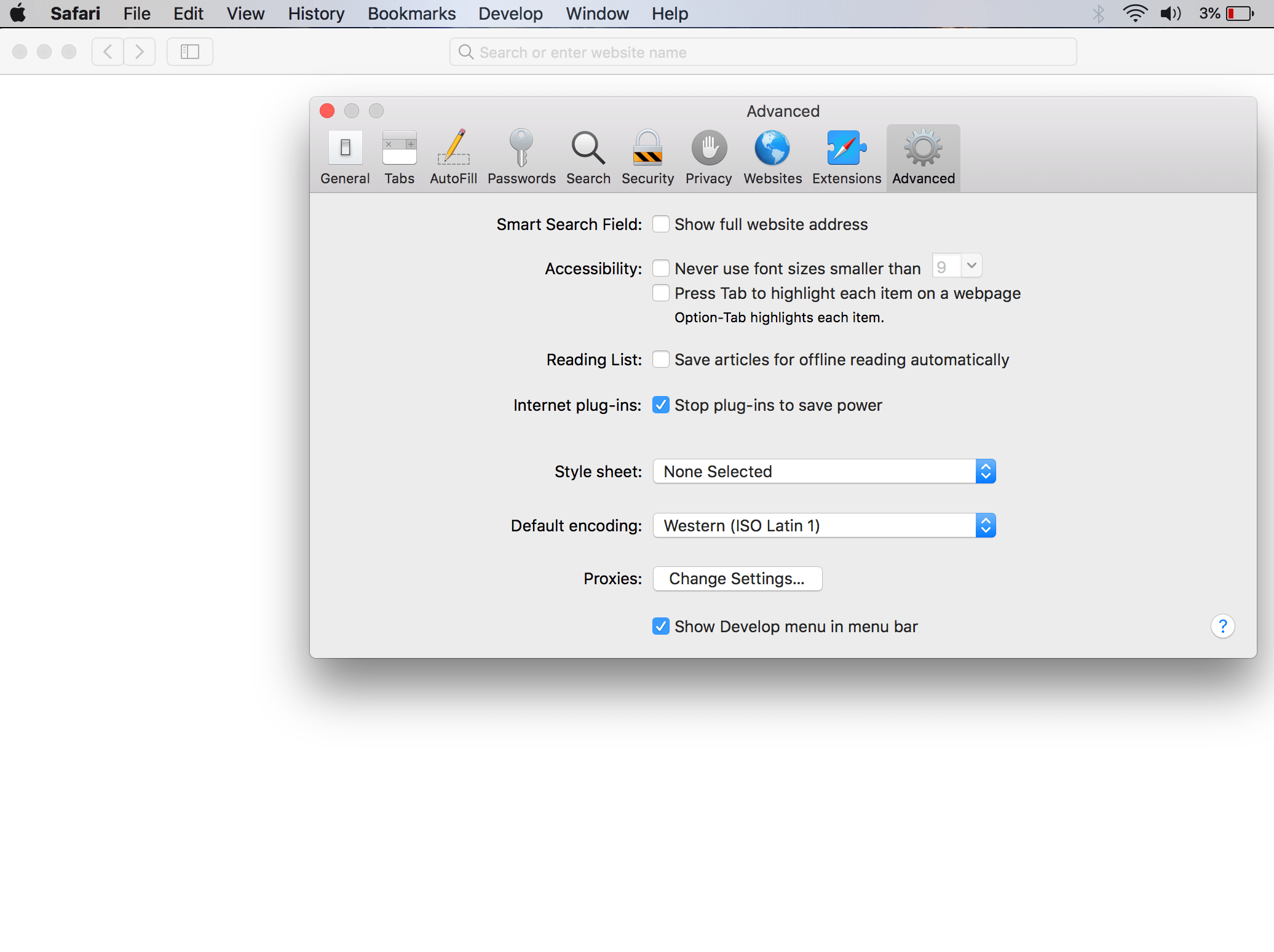Open the Security preferences pane
1274x952 pixels.
pos(647,157)
